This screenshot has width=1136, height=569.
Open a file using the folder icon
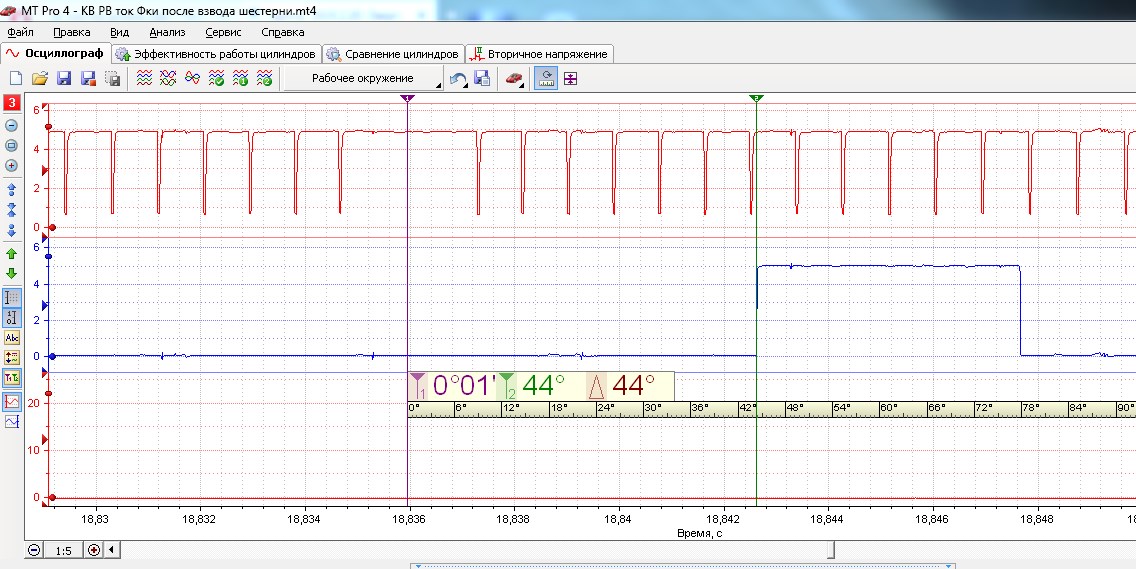pos(40,79)
